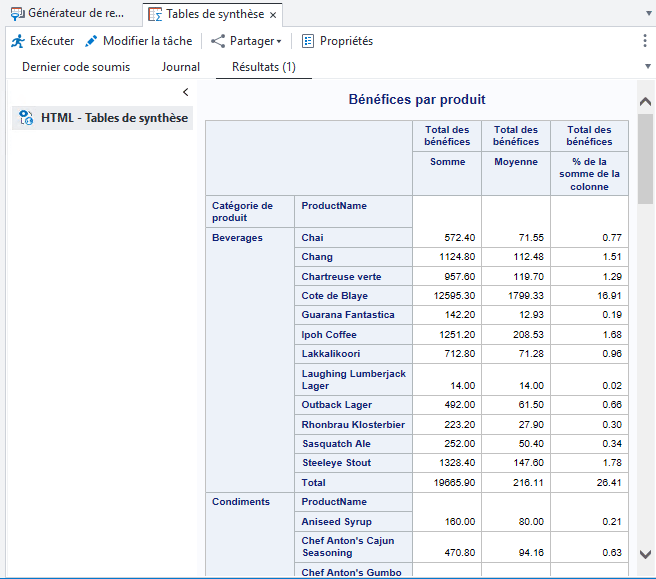The image size is (656, 579).
Task: Click the 208.53 average for Ipoh Coffee
Action: point(528,335)
